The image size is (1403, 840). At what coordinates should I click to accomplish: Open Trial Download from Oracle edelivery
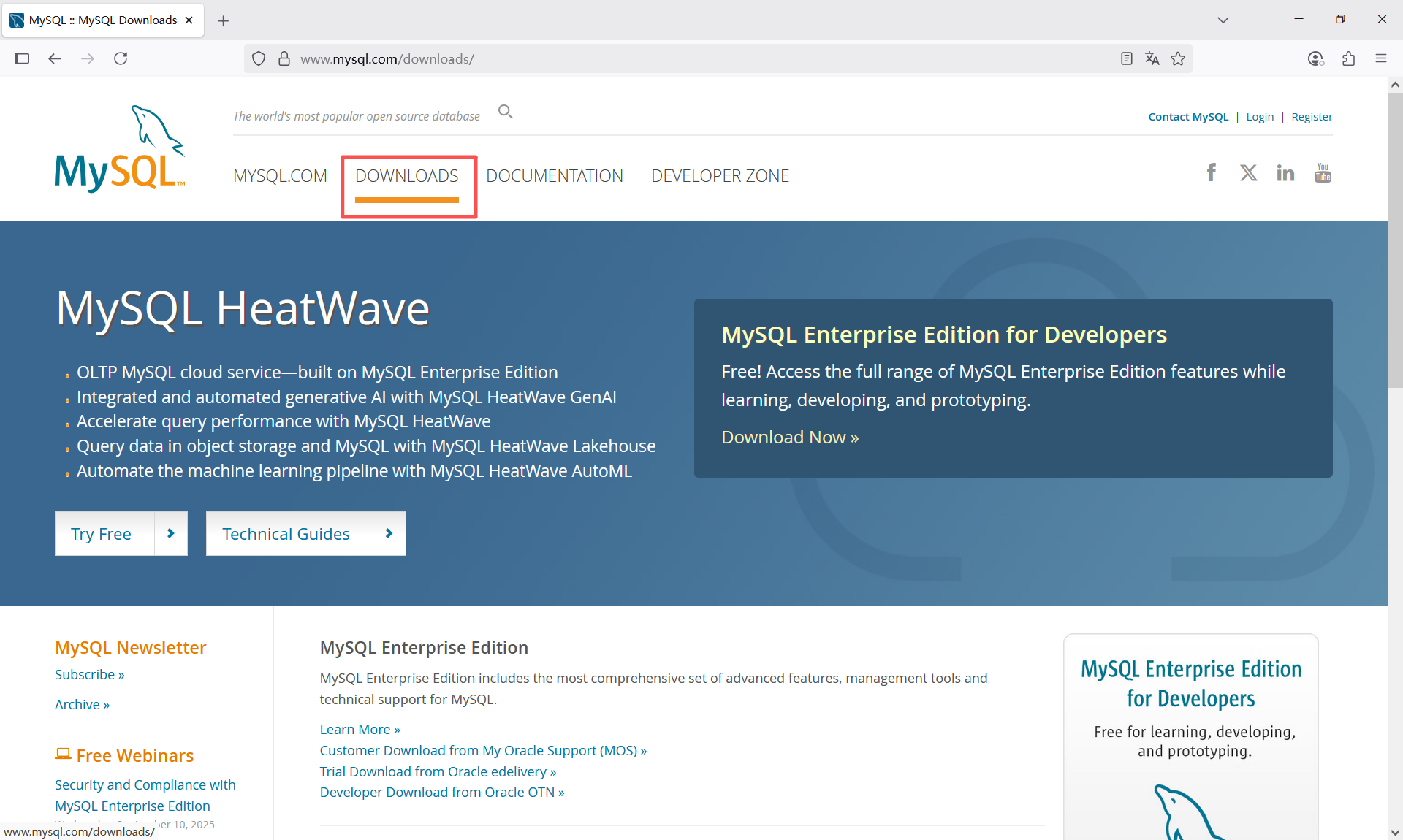pos(437,771)
